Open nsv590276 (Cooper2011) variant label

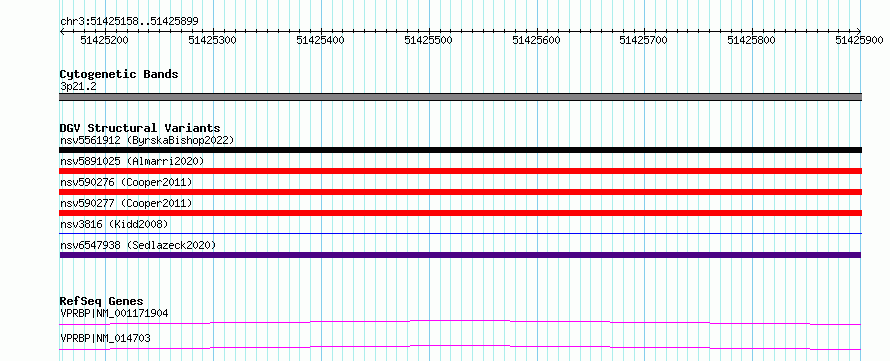click(x=126, y=182)
